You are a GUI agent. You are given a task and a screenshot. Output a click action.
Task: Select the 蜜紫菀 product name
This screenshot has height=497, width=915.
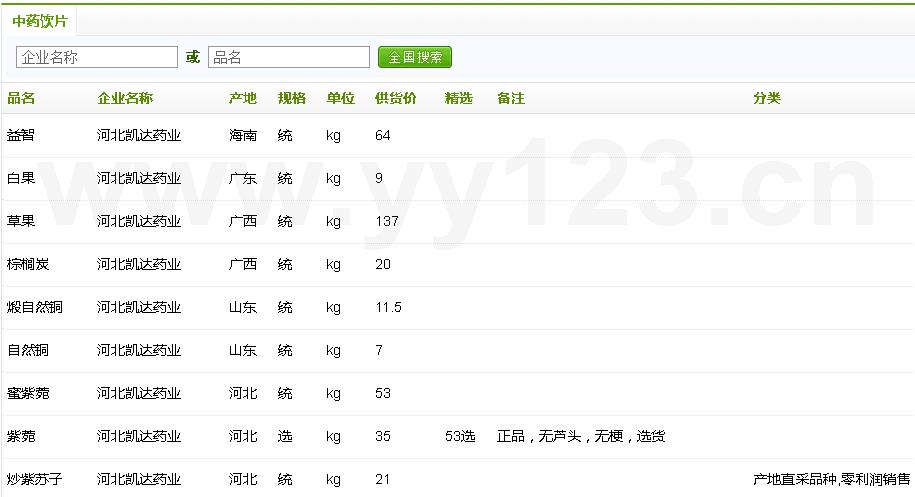(28, 393)
